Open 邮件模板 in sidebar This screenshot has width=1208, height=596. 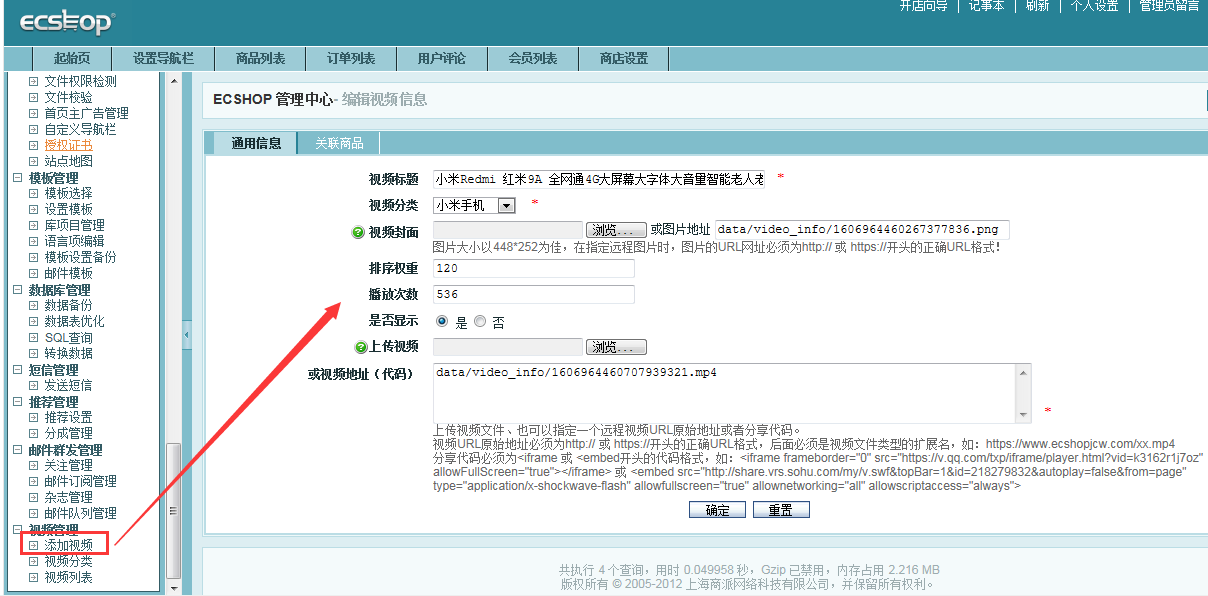click(69, 273)
